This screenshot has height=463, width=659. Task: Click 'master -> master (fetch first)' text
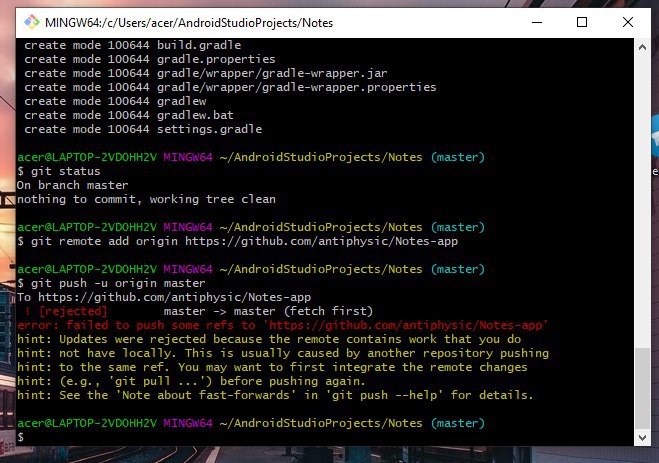click(268, 311)
